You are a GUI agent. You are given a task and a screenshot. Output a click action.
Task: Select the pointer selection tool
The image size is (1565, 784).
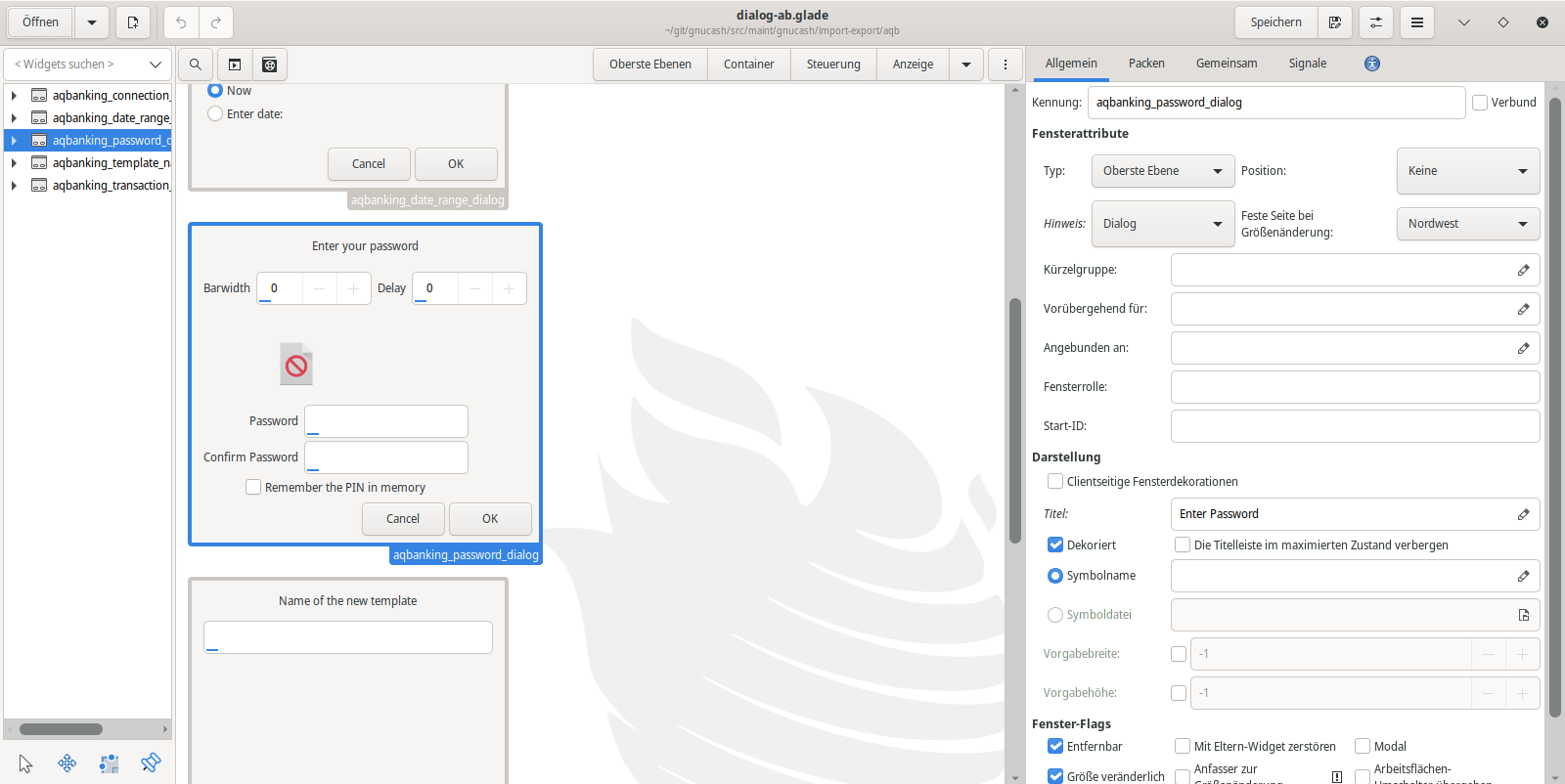point(25,763)
